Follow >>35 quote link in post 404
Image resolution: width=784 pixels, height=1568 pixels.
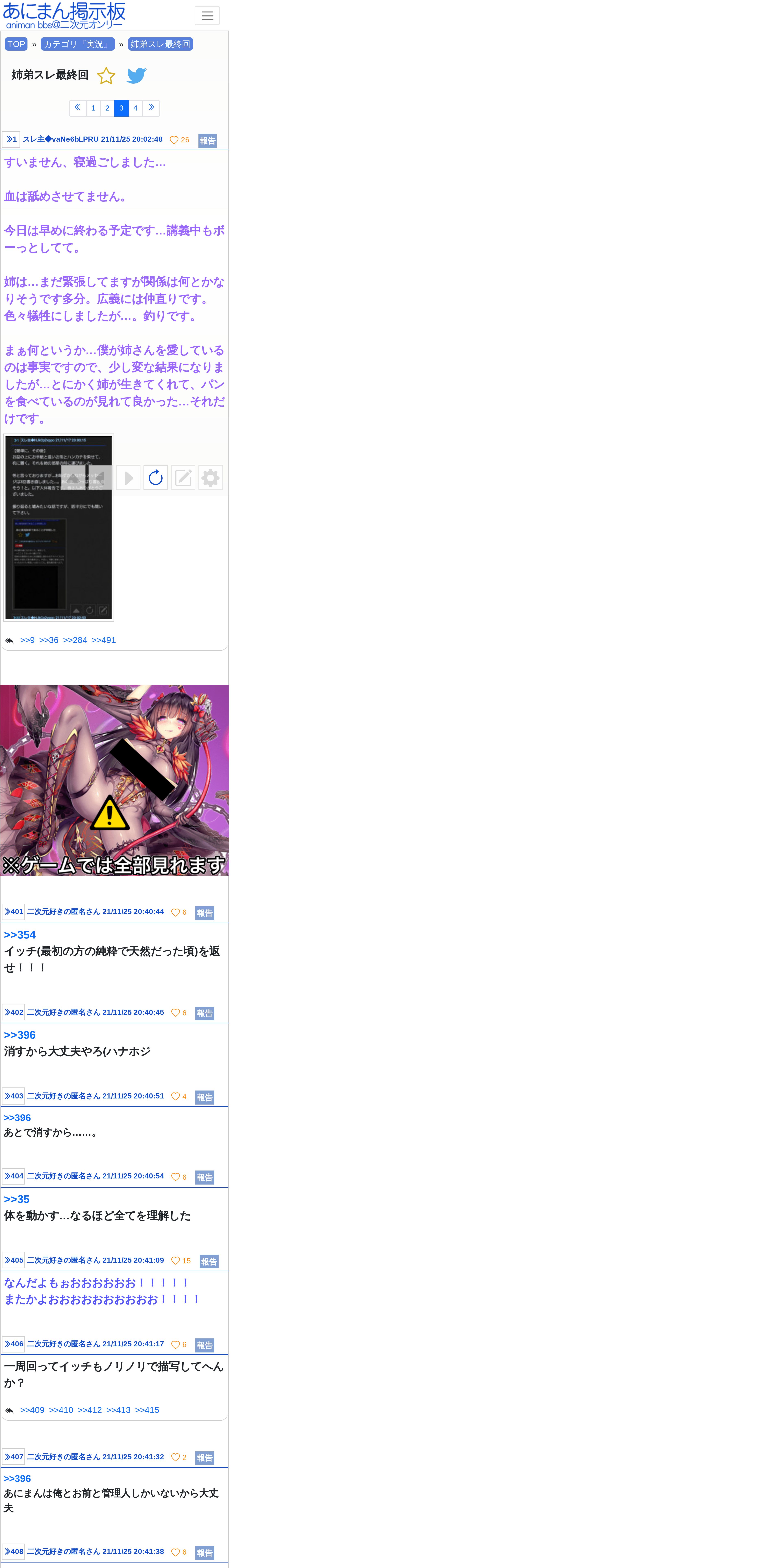(16, 1199)
